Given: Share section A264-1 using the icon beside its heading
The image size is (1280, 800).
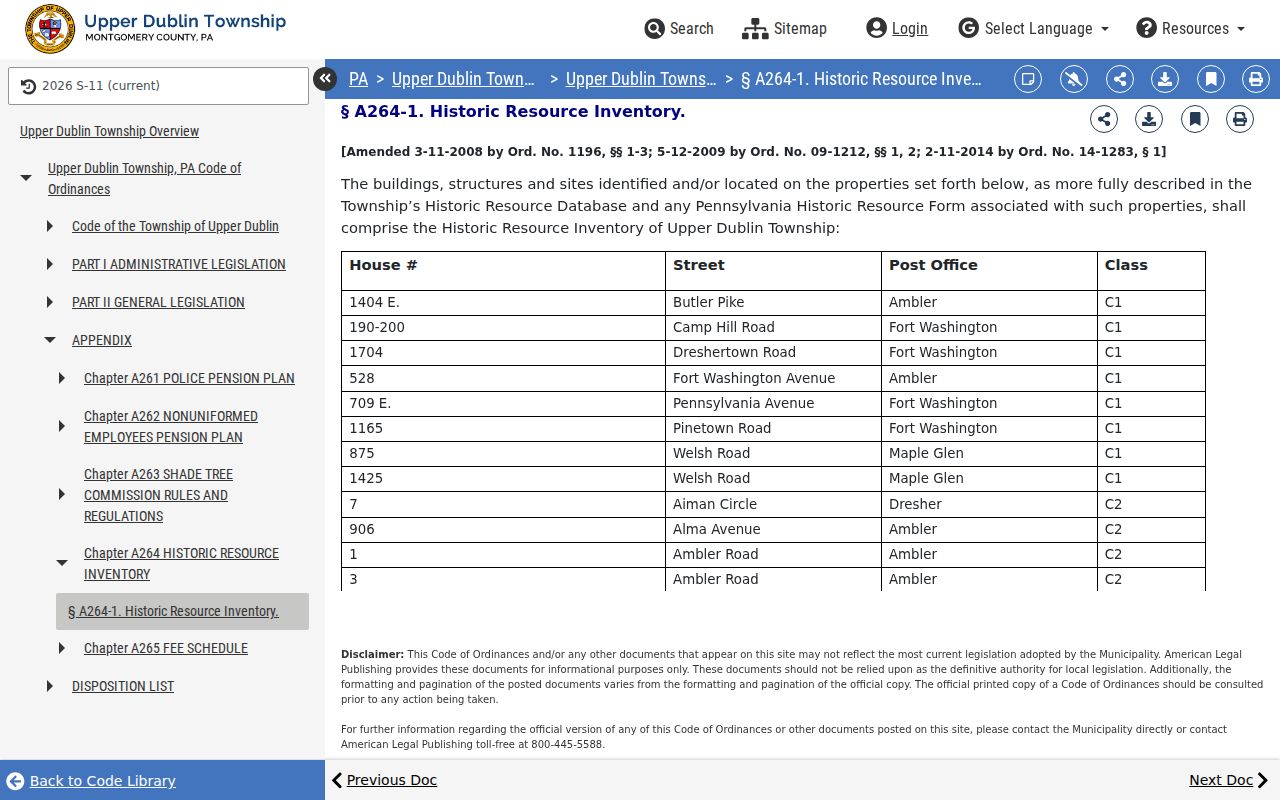Looking at the screenshot, I should click(x=1104, y=120).
